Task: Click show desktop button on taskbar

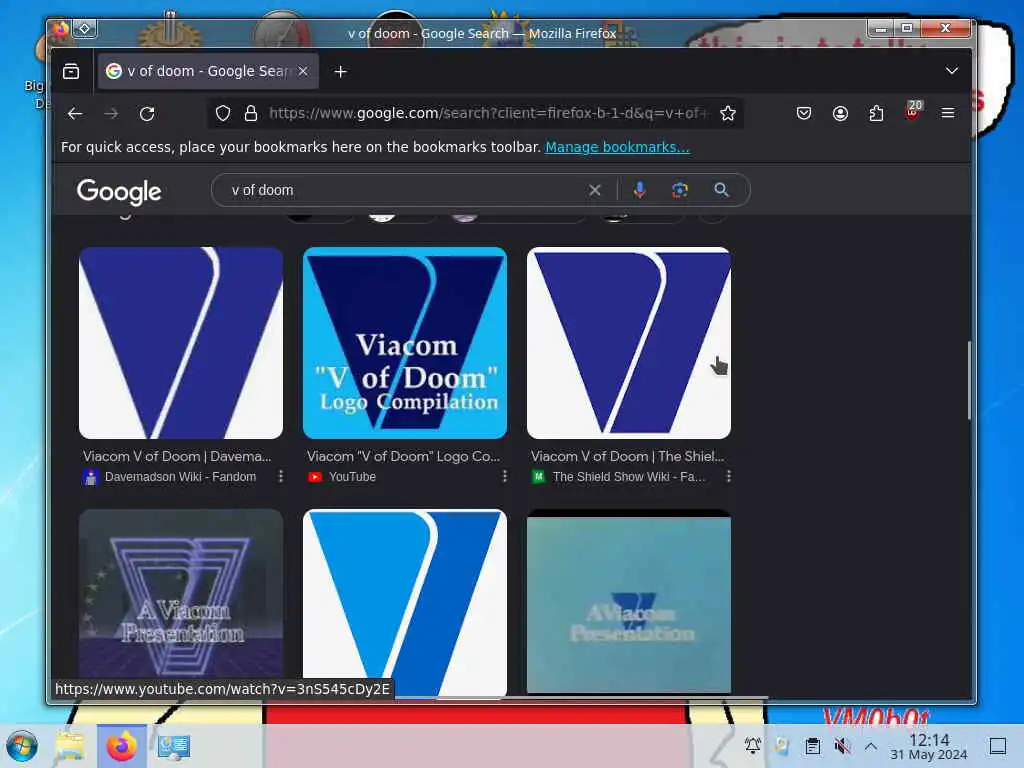Action: (x=997, y=746)
